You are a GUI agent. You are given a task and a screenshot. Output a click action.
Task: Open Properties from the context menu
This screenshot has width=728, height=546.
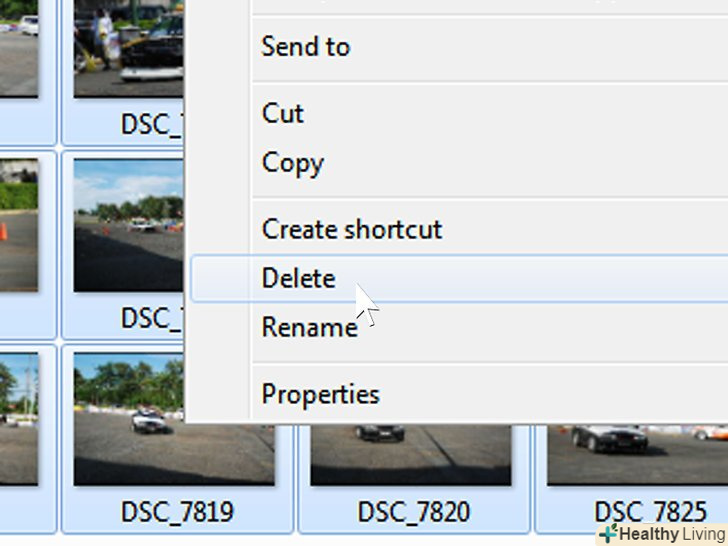point(320,394)
